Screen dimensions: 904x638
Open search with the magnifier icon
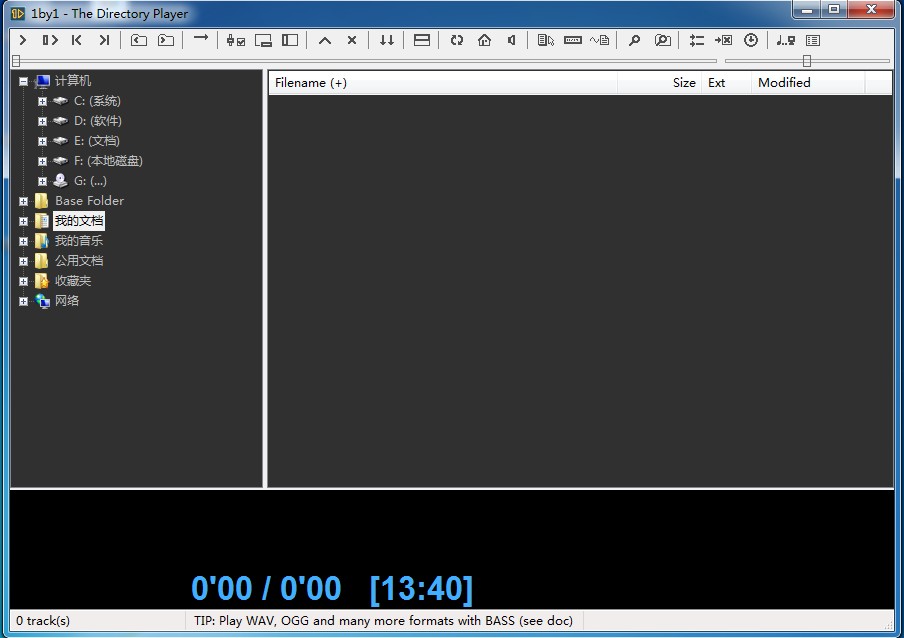[x=634, y=40]
